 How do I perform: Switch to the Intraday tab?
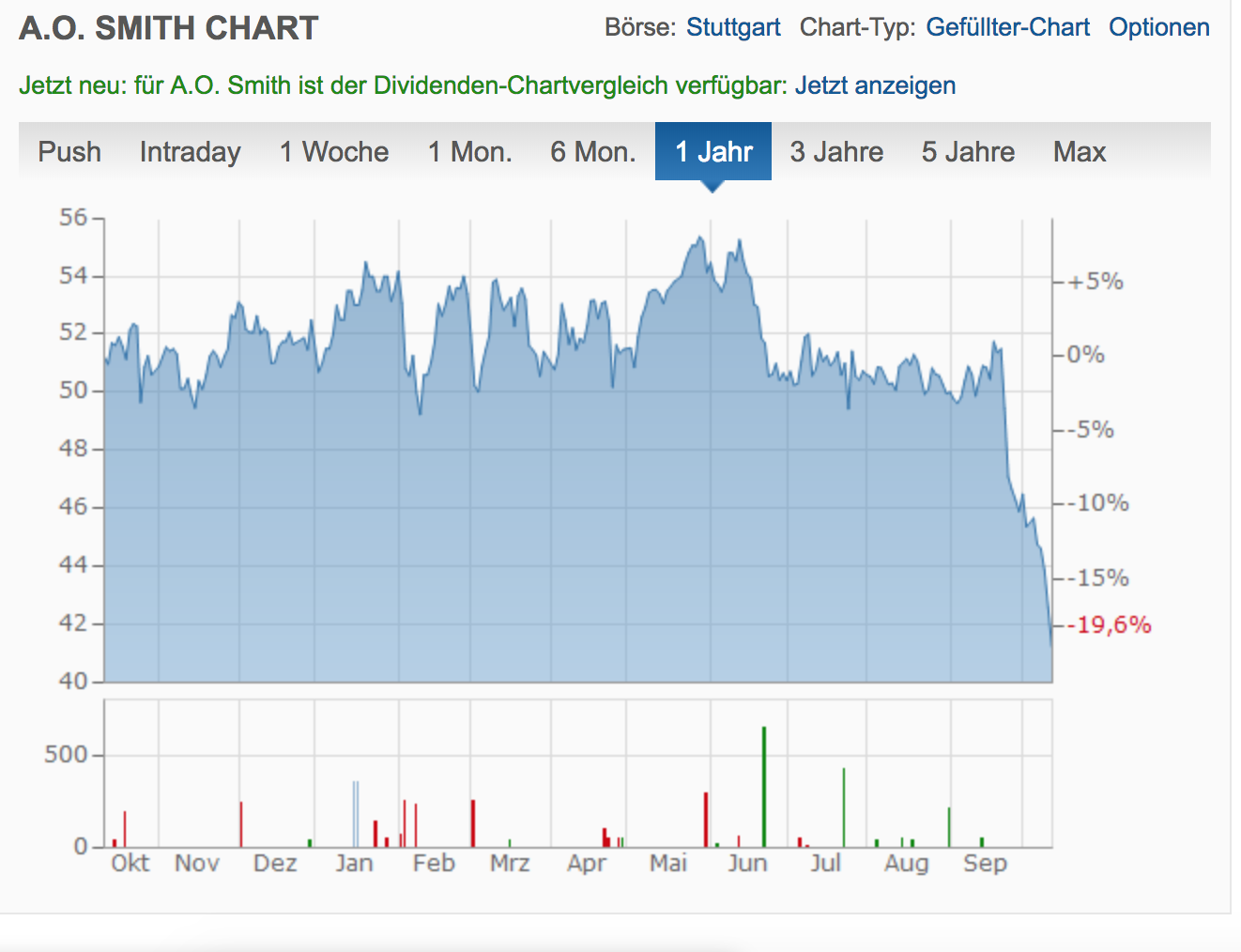pos(190,152)
